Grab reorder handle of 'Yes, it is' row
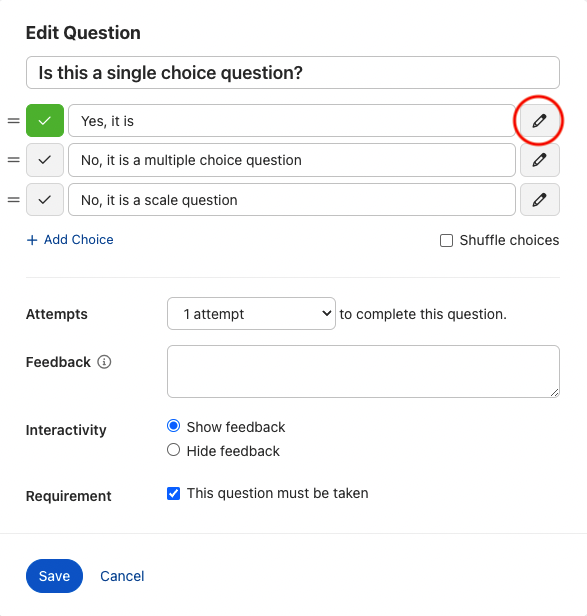The height and width of the screenshot is (616, 587). (x=14, y=121)
